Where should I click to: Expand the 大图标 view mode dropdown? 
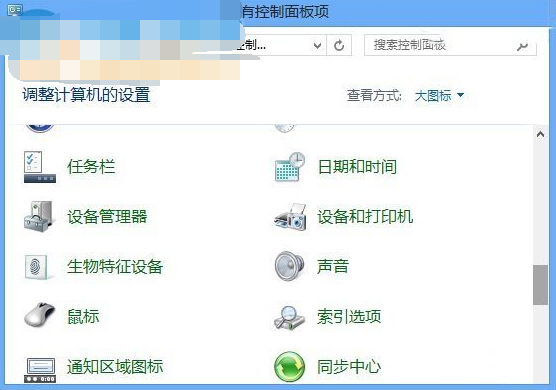pos(439,95)
